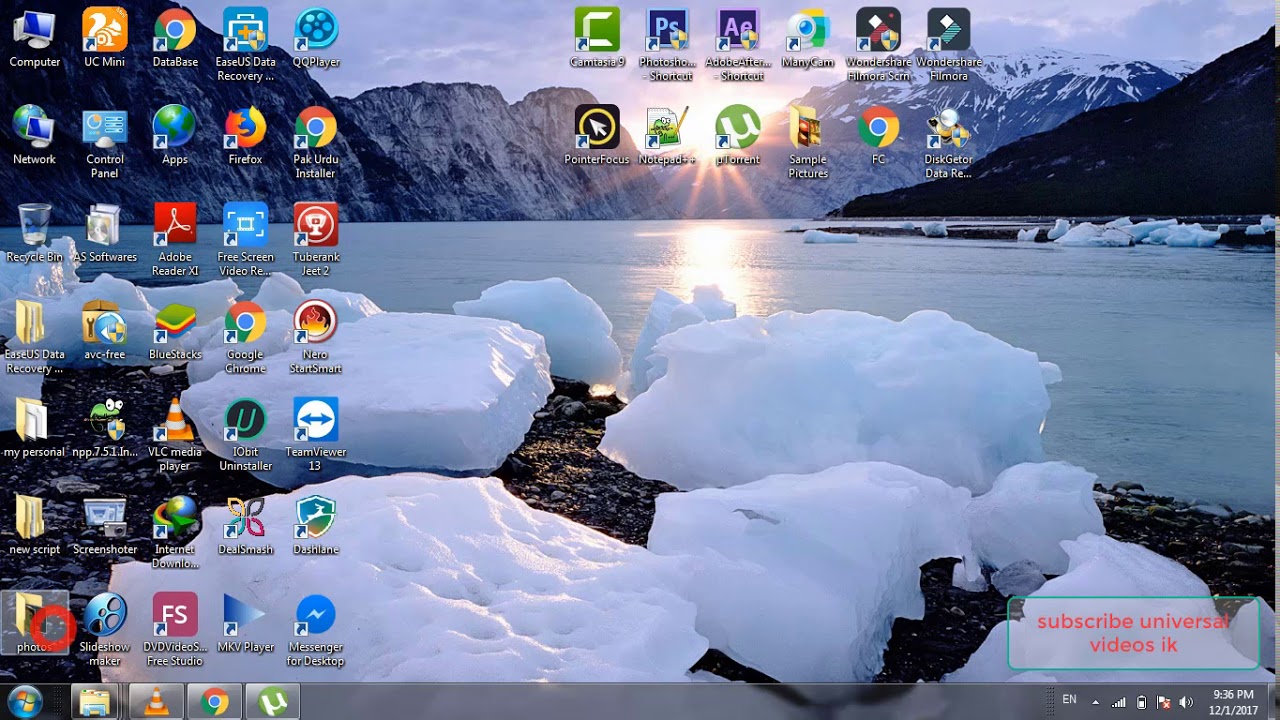1280x720 pixels.
Task: Select the Camtasia 9 desktop icon
Action: click(x=597, y=30)
